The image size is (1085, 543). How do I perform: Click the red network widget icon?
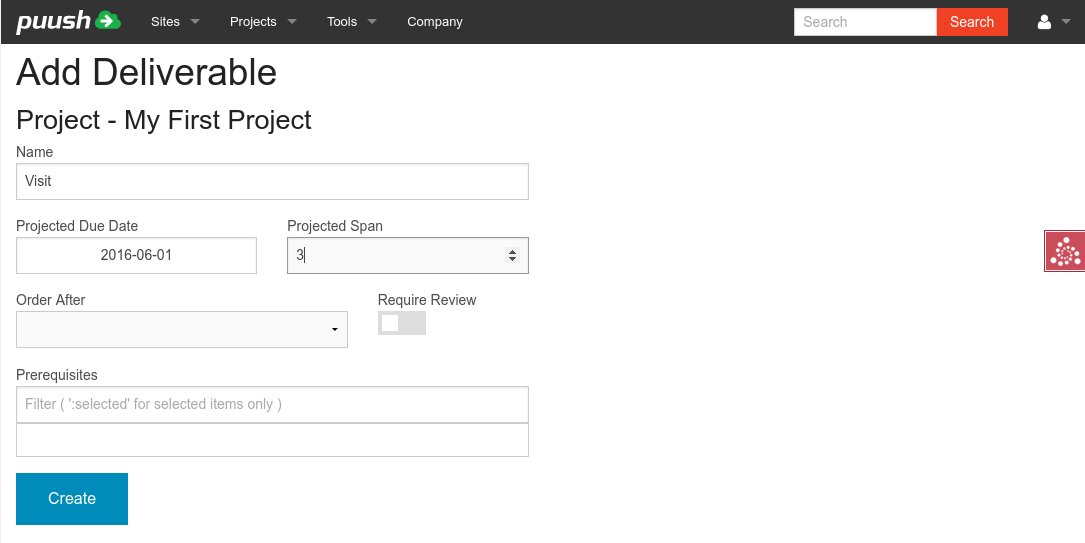(1064, 251)
